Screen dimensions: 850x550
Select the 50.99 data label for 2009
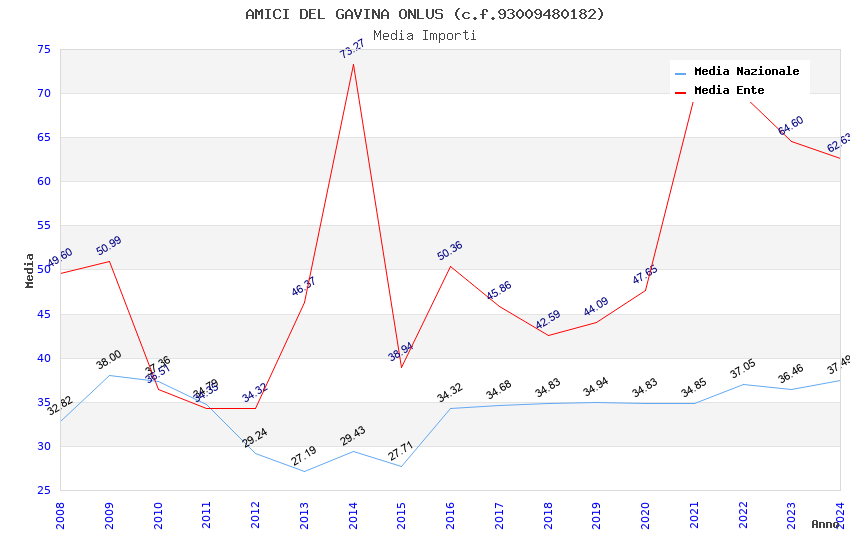109,245
